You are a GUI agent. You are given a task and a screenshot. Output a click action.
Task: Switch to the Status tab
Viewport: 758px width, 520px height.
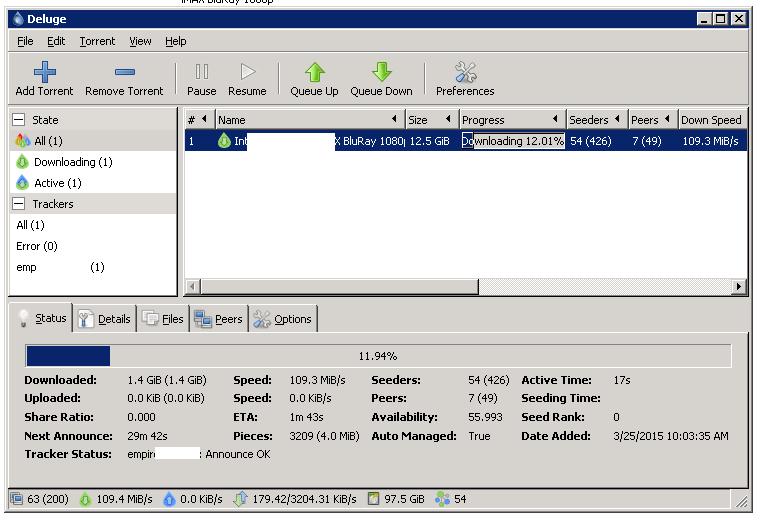point(42,318)
